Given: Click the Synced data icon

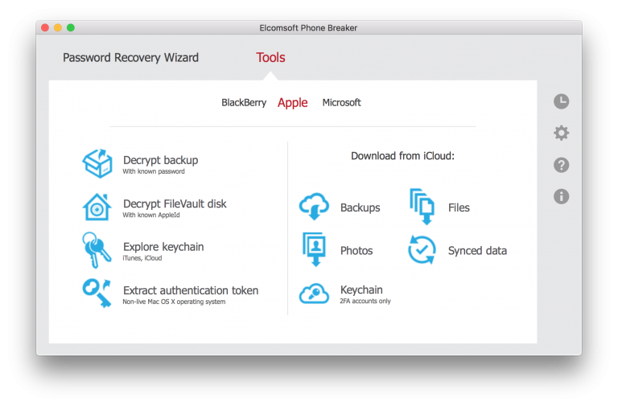Looking at the screenshot, I should 422,250.
